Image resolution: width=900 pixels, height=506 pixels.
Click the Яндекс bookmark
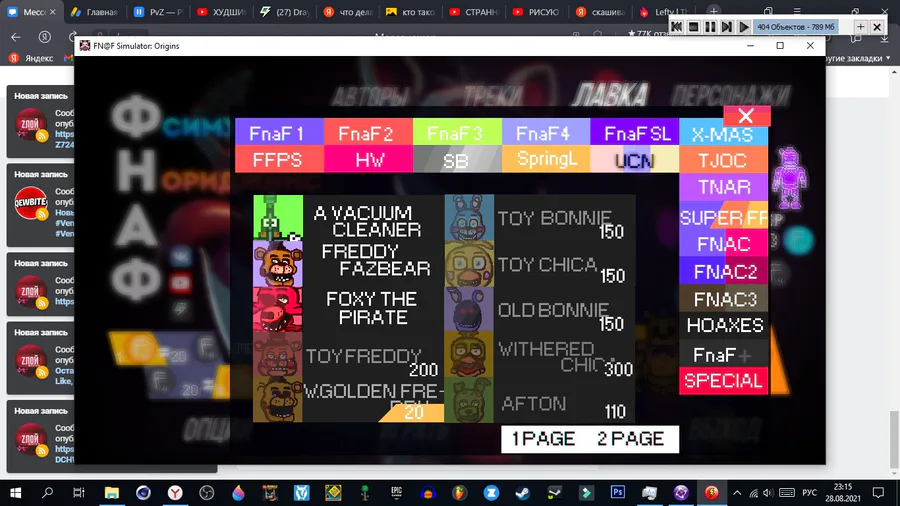click(32, 58)
